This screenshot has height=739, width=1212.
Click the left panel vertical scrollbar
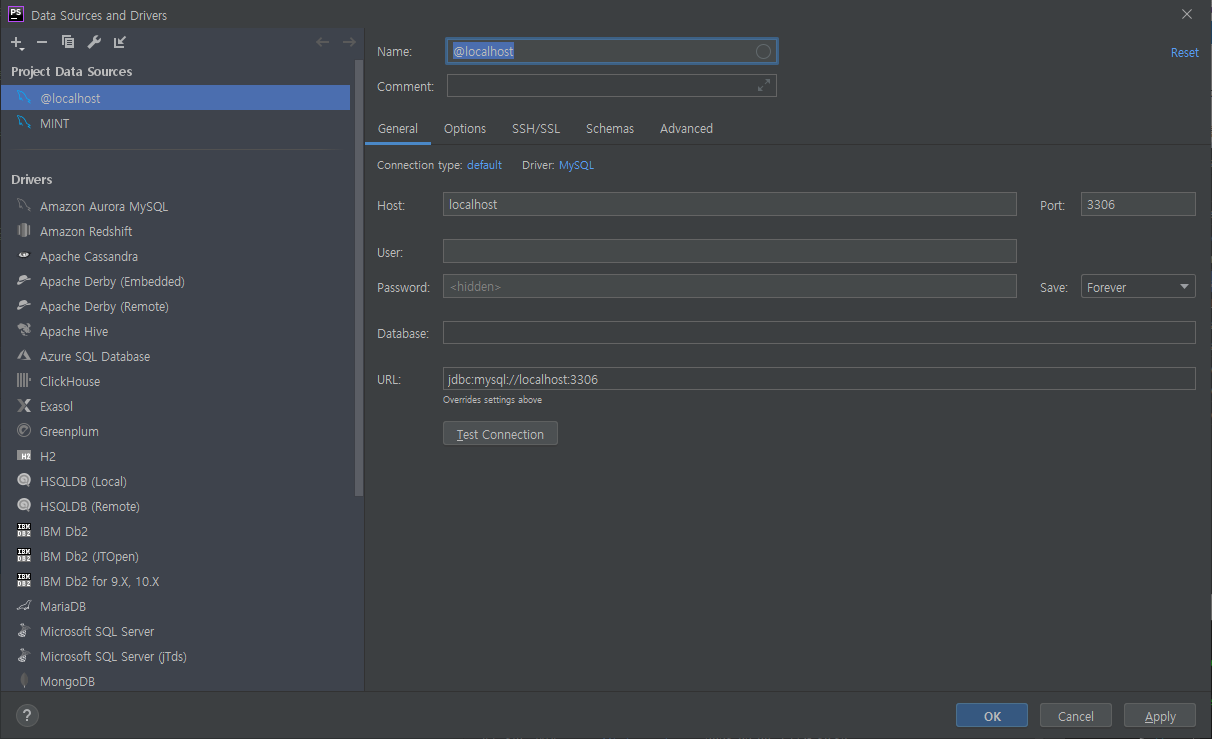(359, 278)
